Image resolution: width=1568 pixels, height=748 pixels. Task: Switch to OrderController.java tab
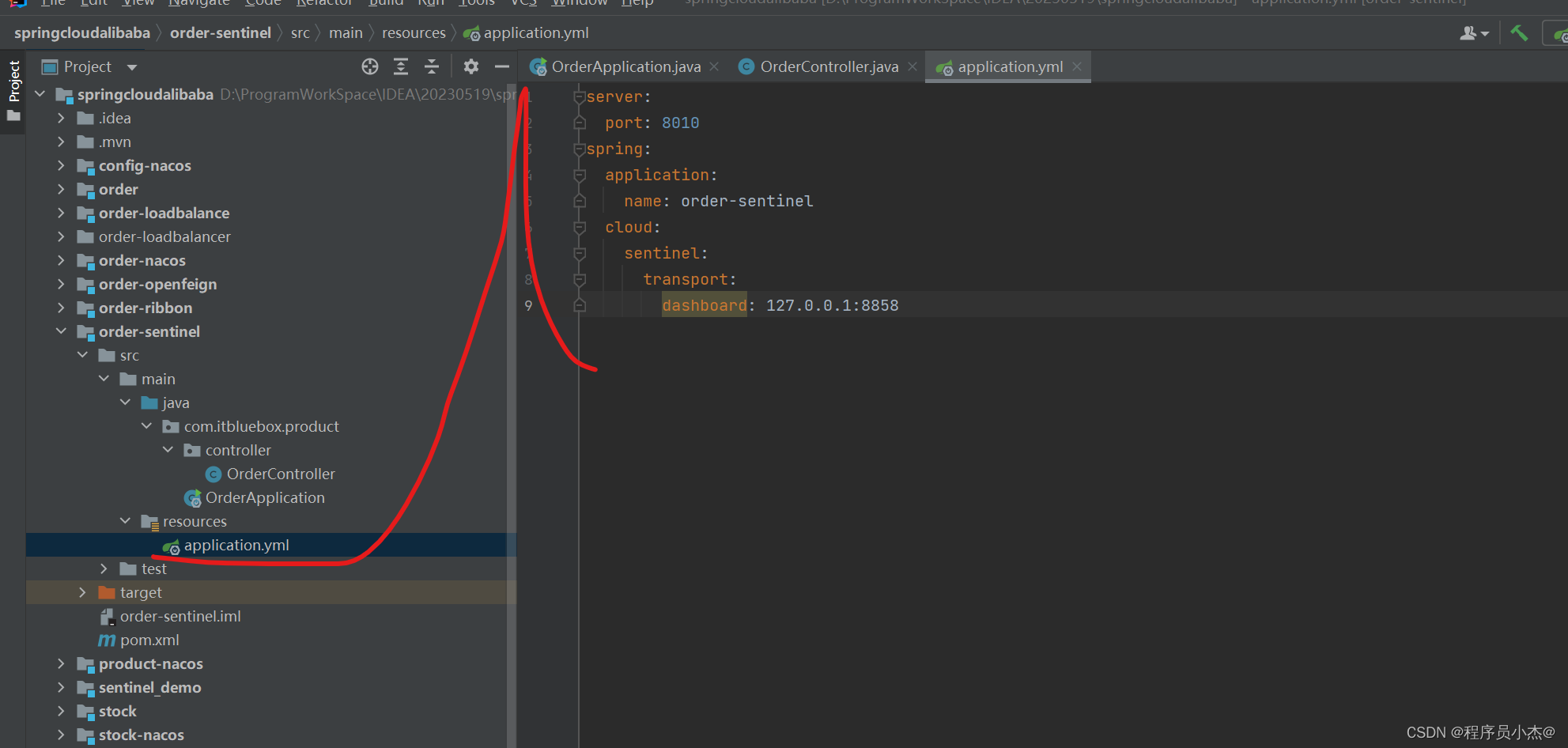[x=829, y=67]
